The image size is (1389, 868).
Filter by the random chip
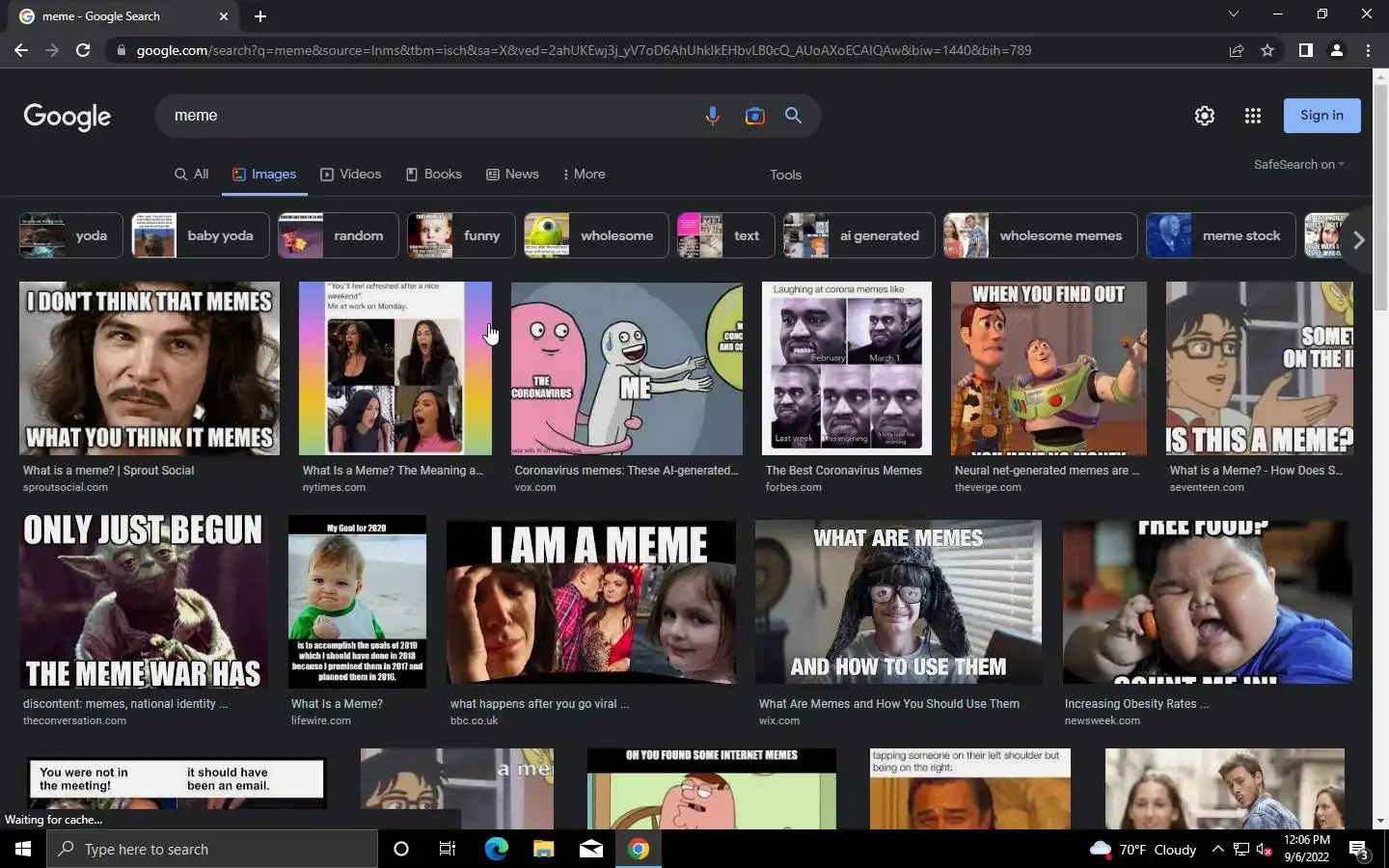point(339,235)
